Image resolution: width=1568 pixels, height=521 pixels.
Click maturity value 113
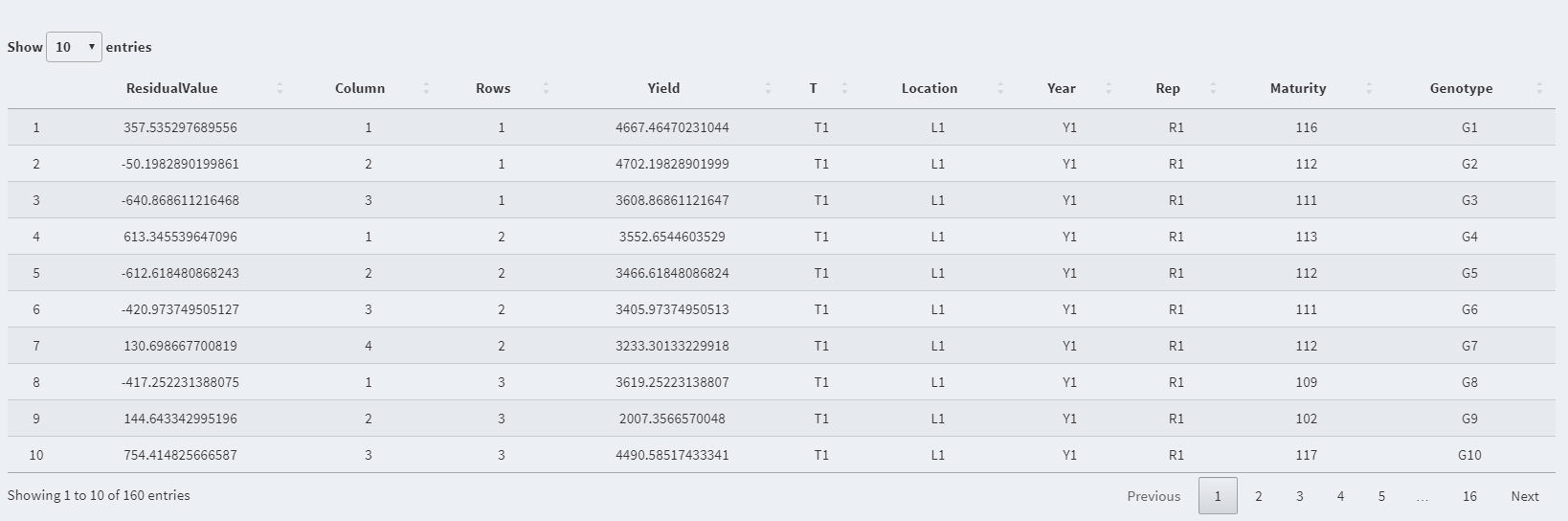tap(1307, 237)
